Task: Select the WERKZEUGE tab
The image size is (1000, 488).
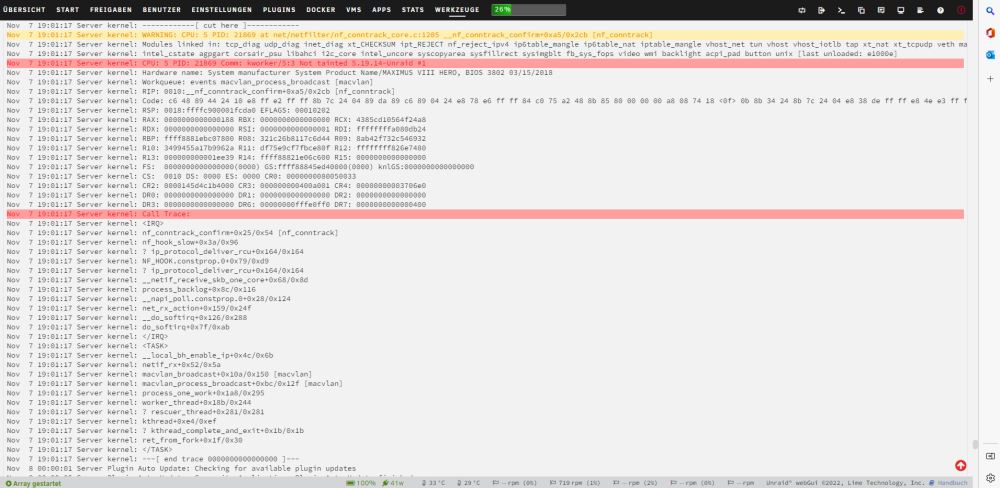Action: pyautogui.click(x=457, y=10)
